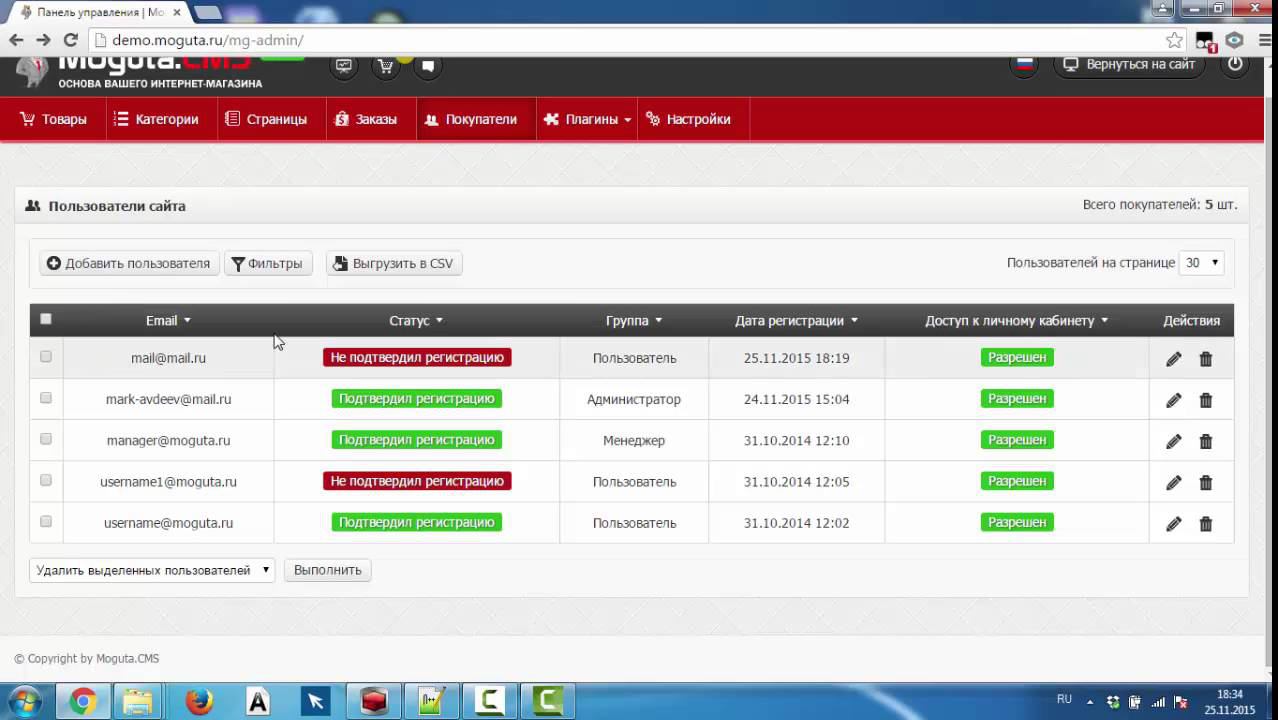Click Менеджер group cell

pos(634,440)
